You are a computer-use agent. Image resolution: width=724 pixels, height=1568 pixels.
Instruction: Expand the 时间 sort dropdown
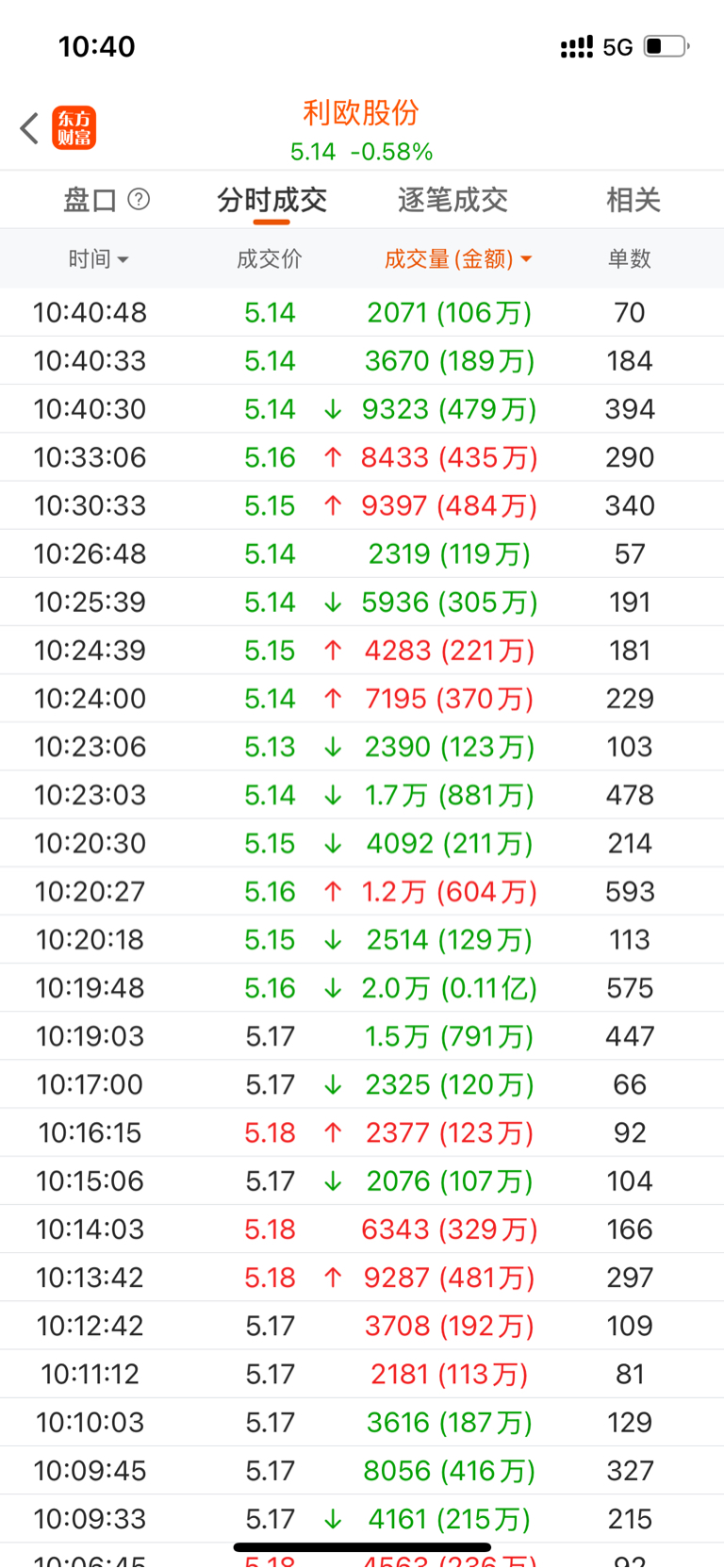[98, 259]
